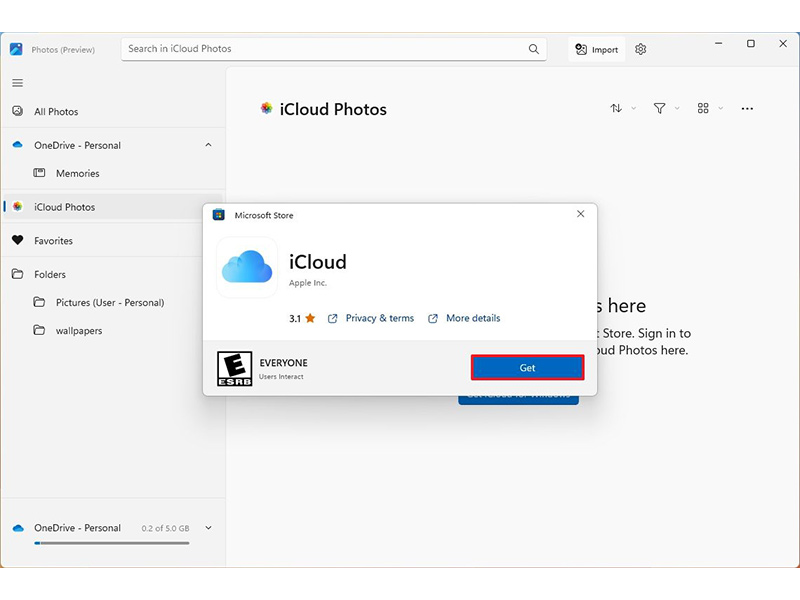
Task: Toggle the hamburger navigation menu
Action: click(18, 83)
